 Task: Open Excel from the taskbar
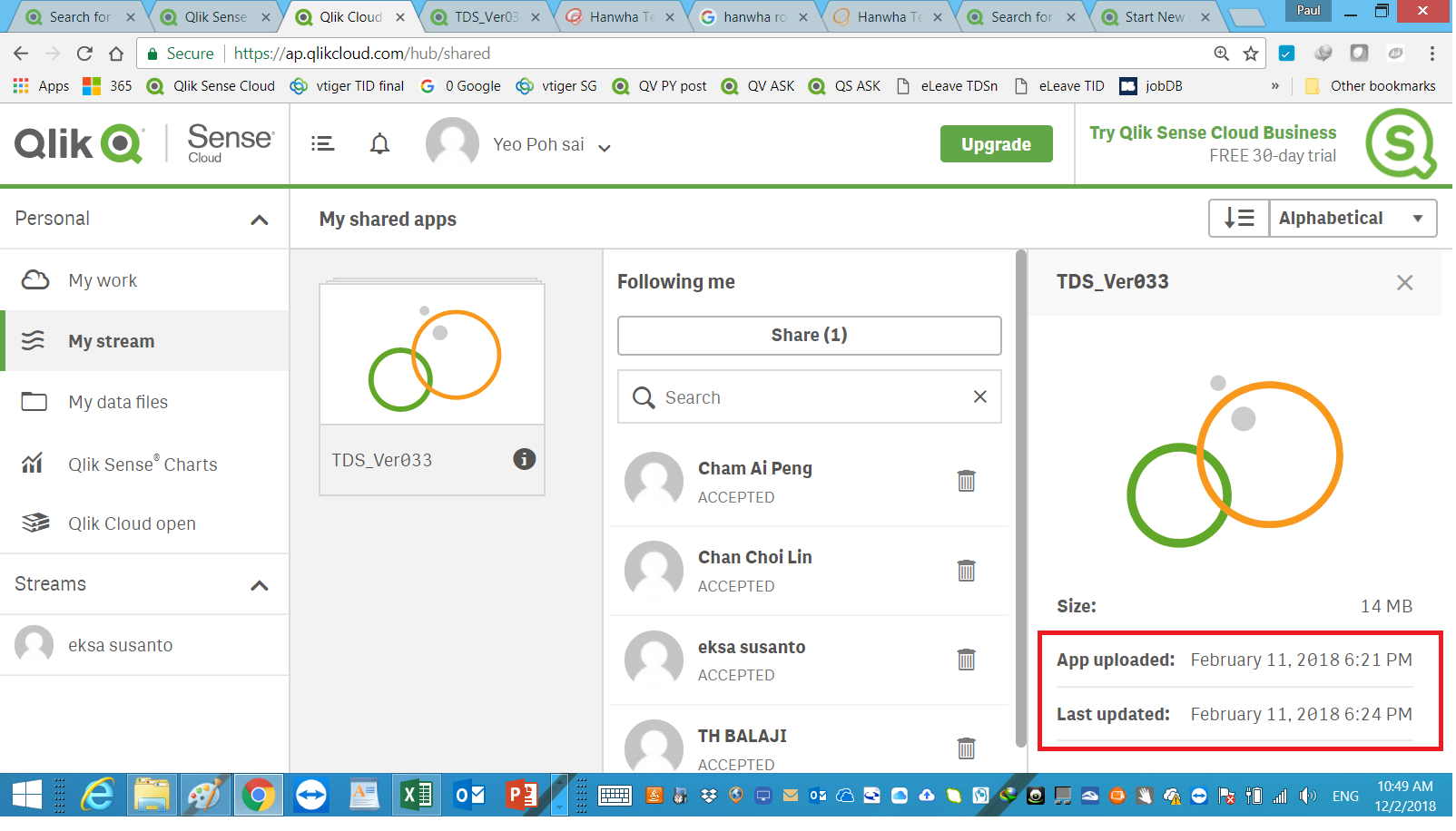click(x=417, y=796)
